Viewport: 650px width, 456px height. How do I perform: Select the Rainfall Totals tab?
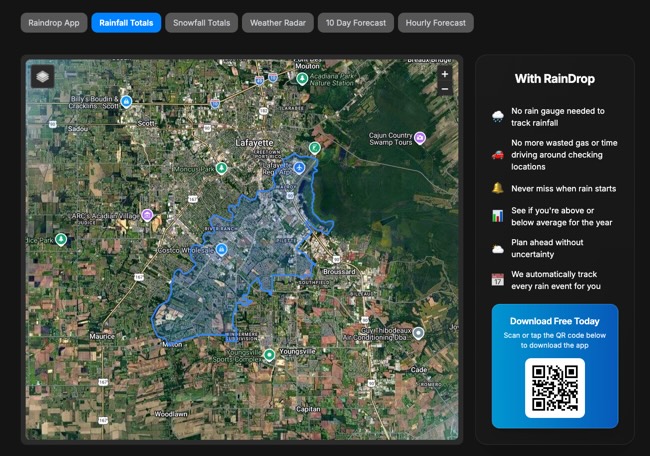coord(126,23)
